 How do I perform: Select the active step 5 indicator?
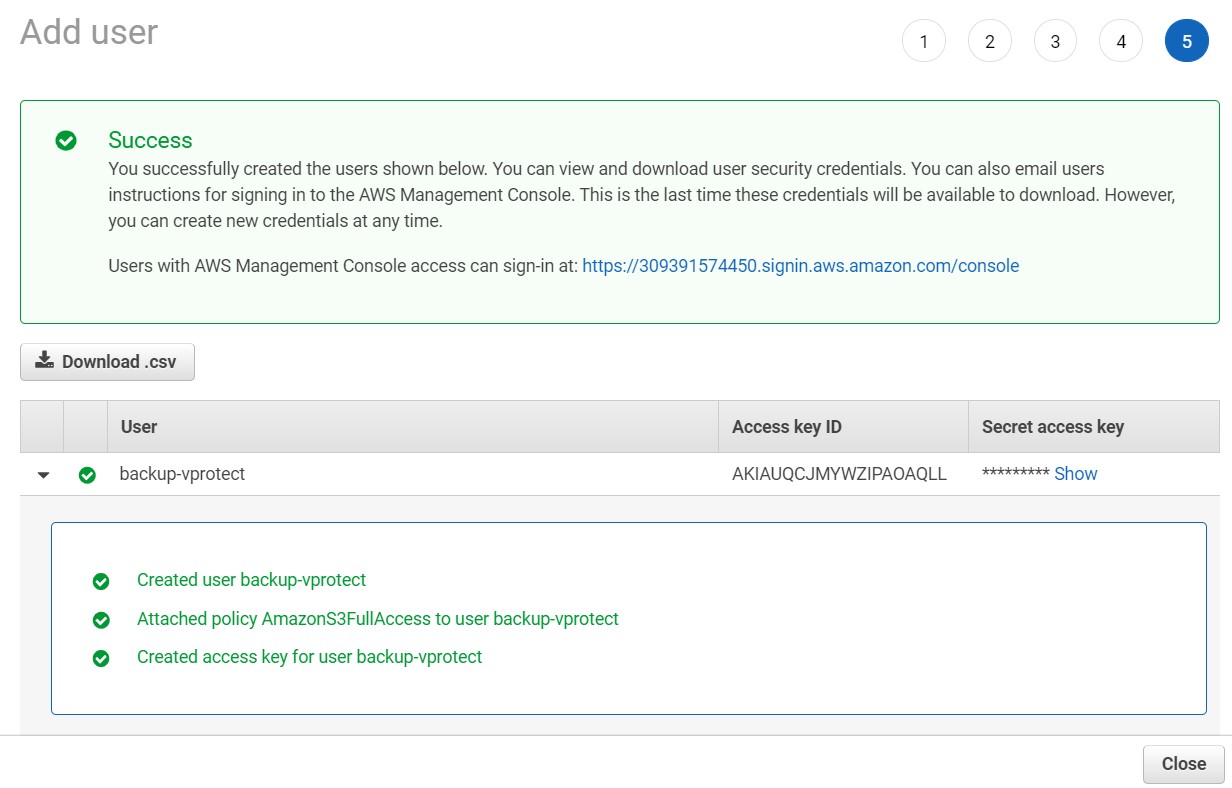1186,42
